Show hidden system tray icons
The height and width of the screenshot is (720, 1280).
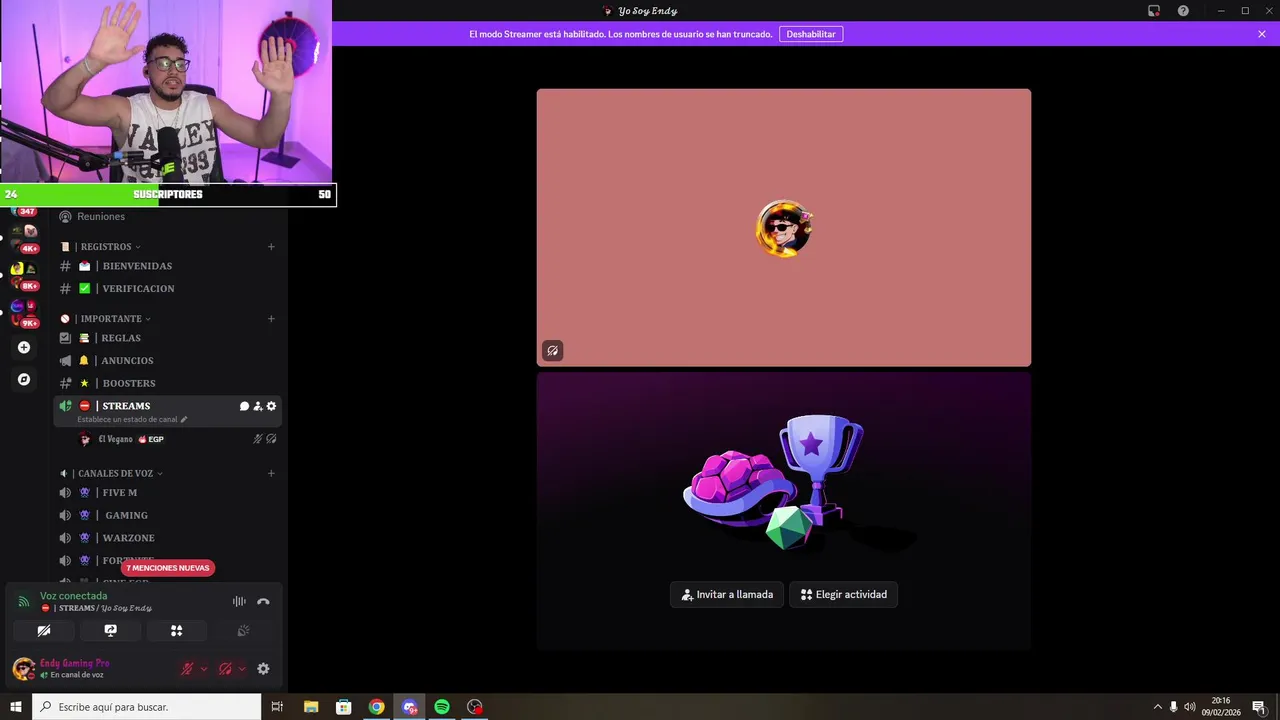point(1157,707)
